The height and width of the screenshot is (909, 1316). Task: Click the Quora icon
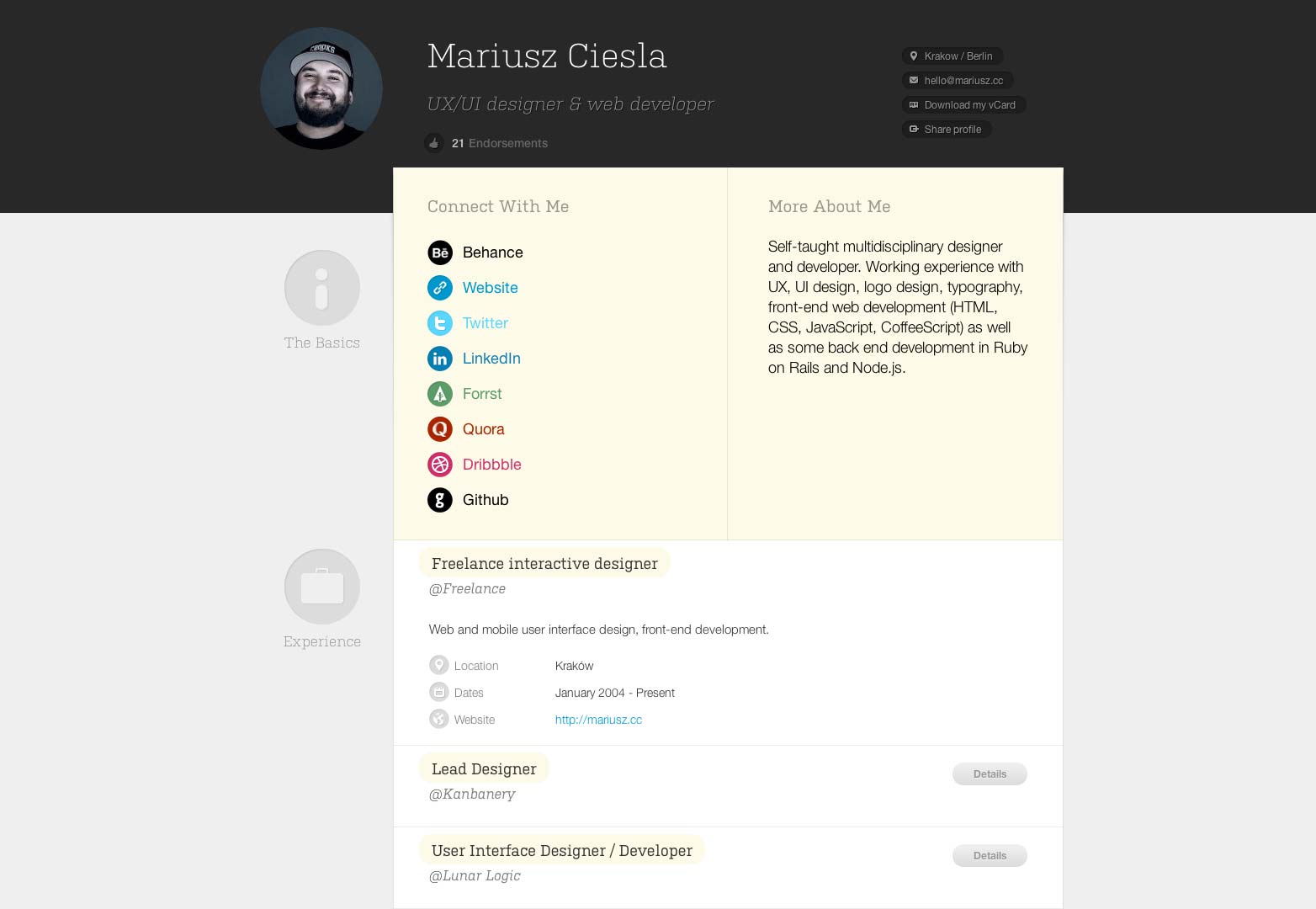(440, 429)
